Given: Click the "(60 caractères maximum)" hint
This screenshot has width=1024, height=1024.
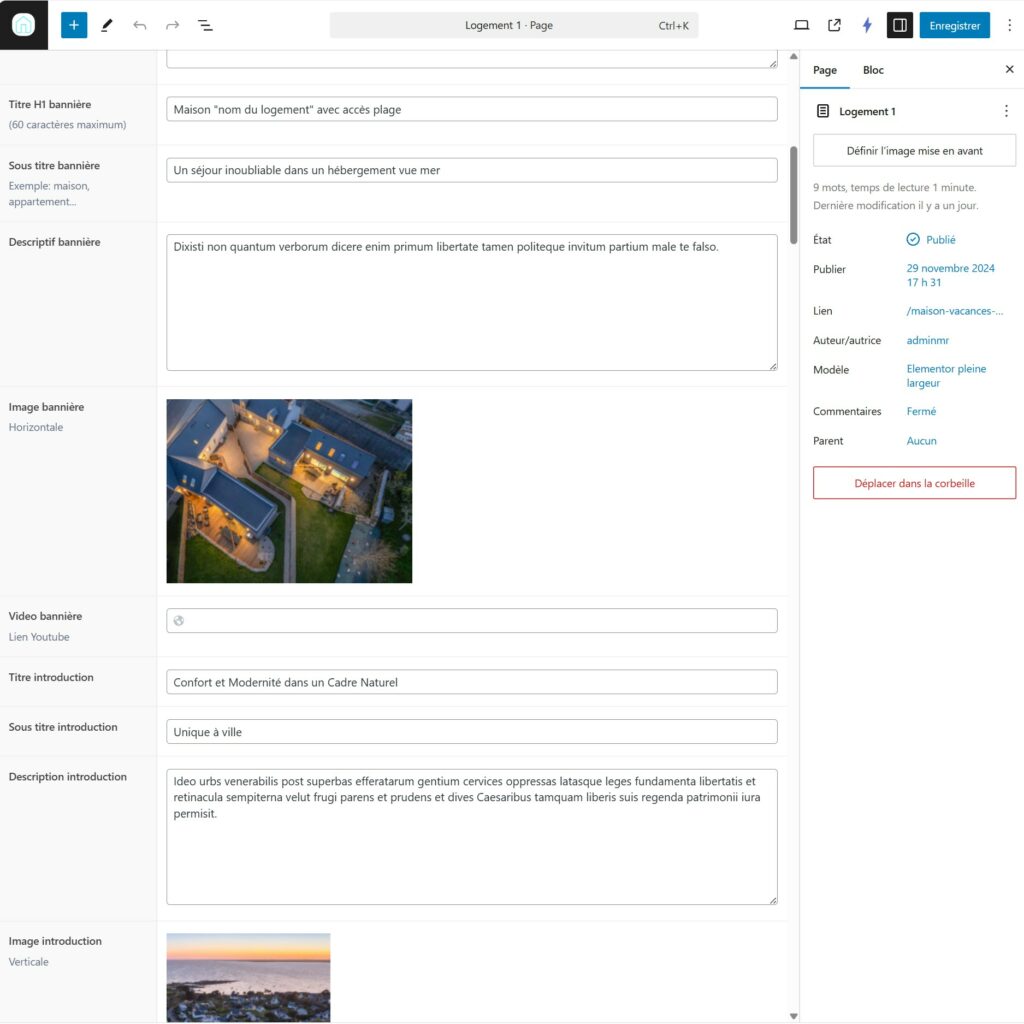Looking at the screenshot, I should tap(67, 124).
